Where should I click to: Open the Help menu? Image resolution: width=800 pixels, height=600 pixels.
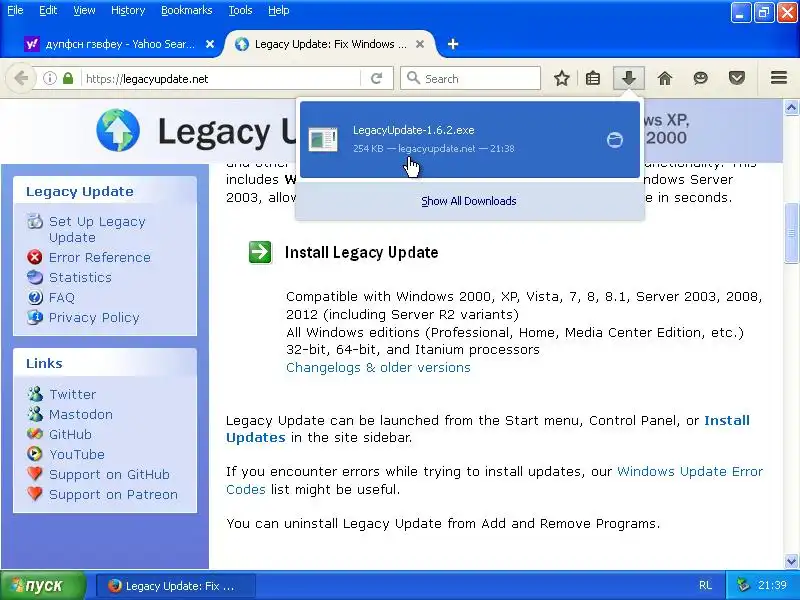pyautogui.click(x=279, y=10)
